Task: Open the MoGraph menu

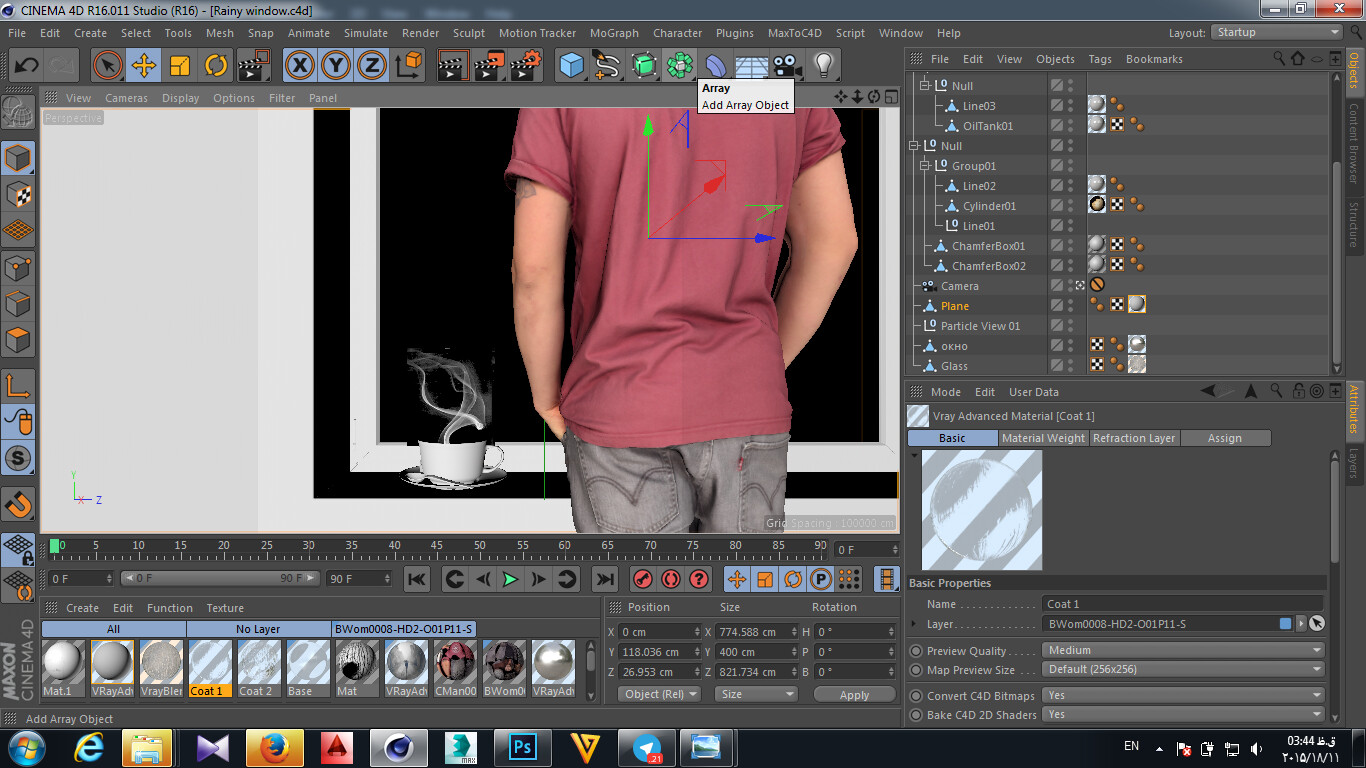Action: [613, 33]
